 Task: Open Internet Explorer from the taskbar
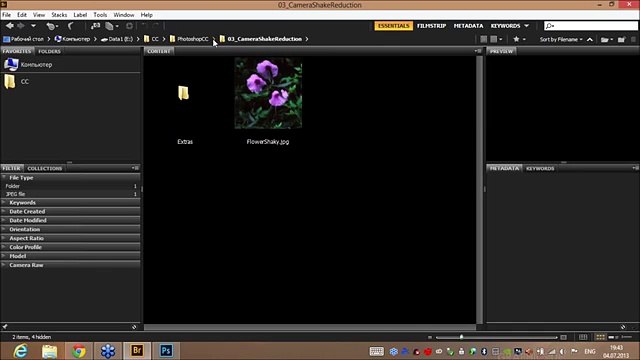(20, 351)
